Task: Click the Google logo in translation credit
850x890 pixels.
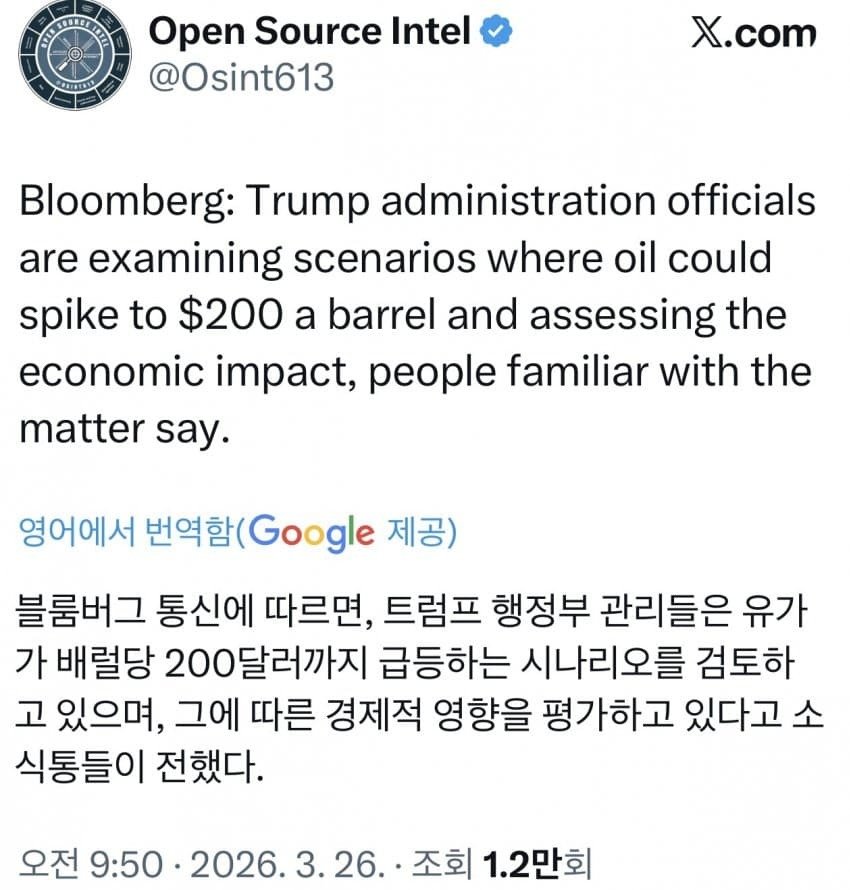Action: point(311,532)
